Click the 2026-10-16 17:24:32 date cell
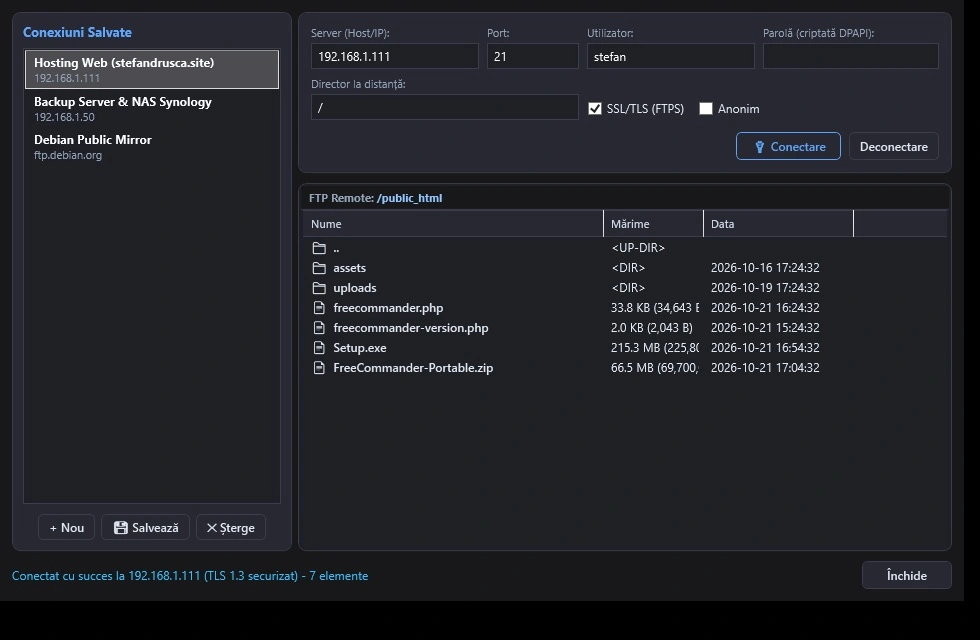This screenshot has height=640, width=980. click(x=765, y=268)
